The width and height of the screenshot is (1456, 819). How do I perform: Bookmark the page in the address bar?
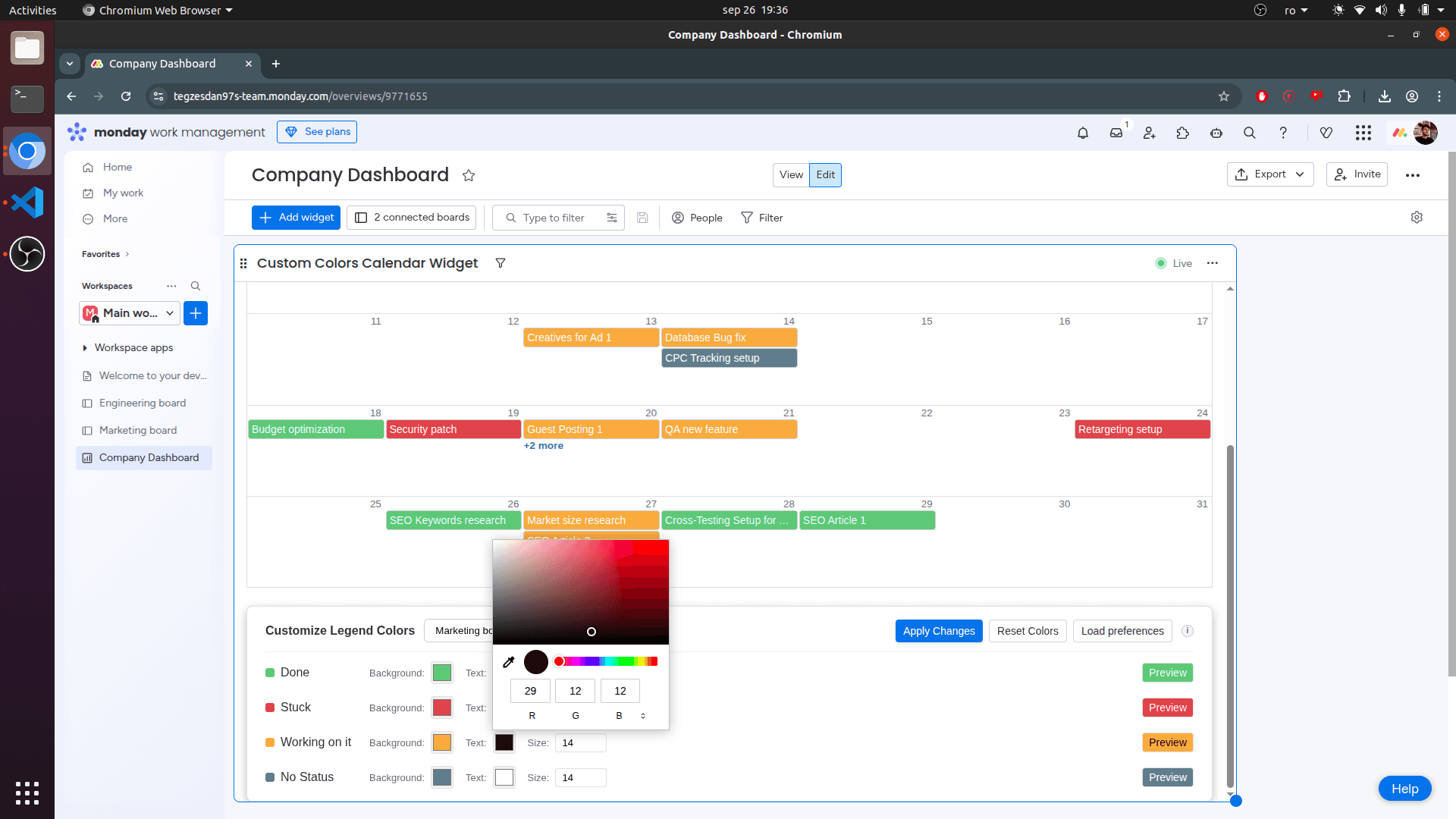coord(1223,96)
